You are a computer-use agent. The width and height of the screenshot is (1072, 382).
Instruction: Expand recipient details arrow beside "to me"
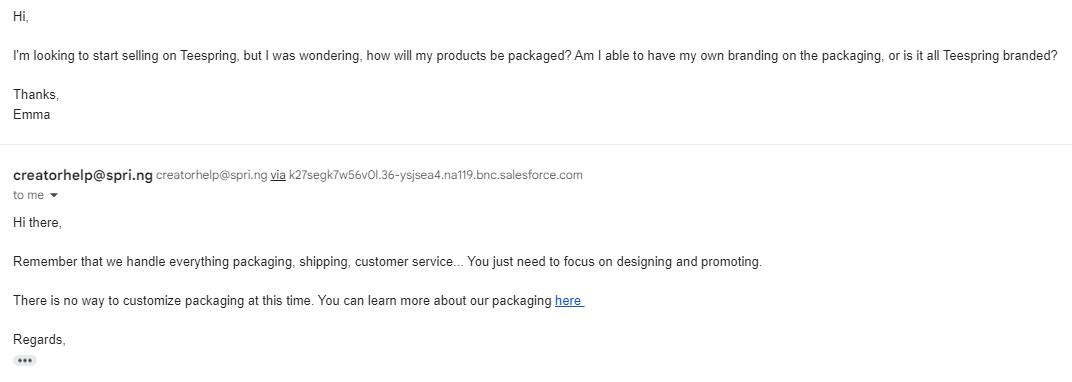point(54,195)
